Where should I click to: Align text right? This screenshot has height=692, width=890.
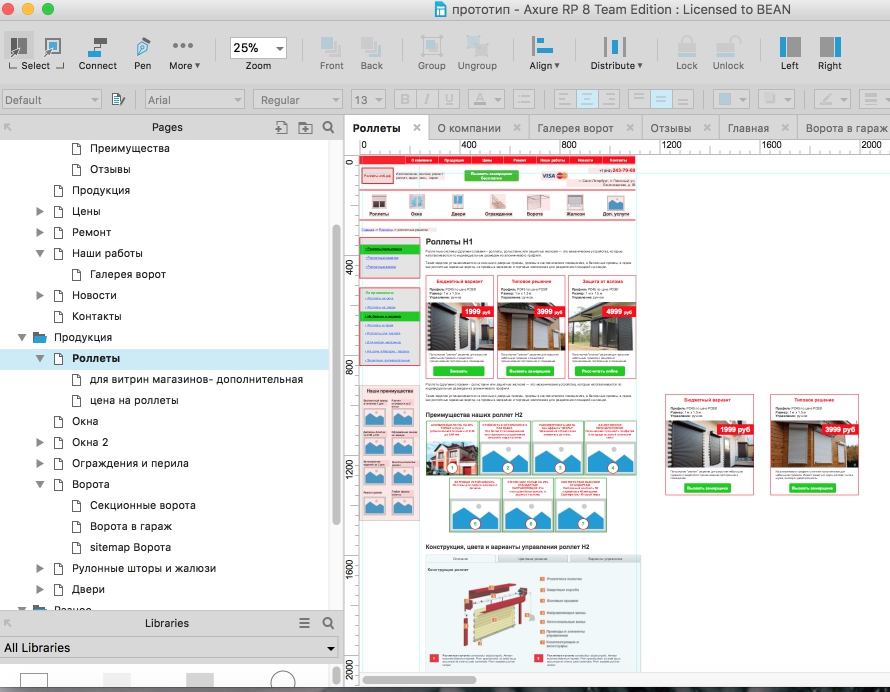click(608, 100)
